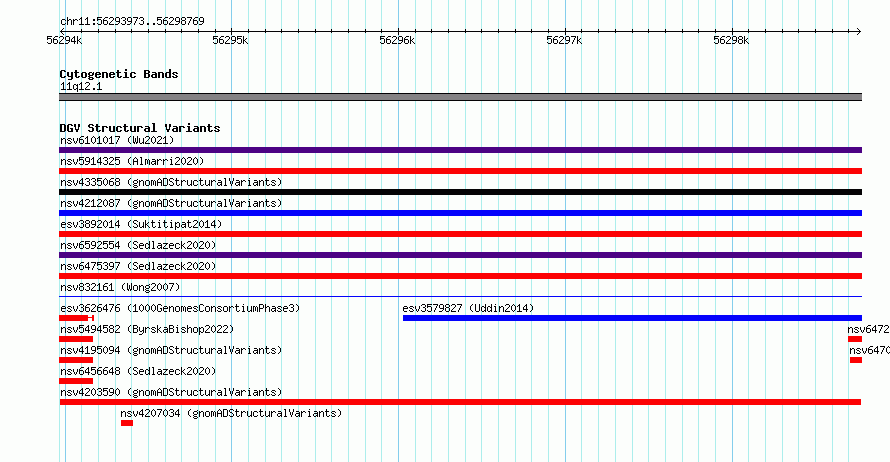Open the nsv5914325 (Almarri2020) variant label
Image resolution: width=890 pixels, height=462 pixels.
pyautogui.click(x=132, y=161)
